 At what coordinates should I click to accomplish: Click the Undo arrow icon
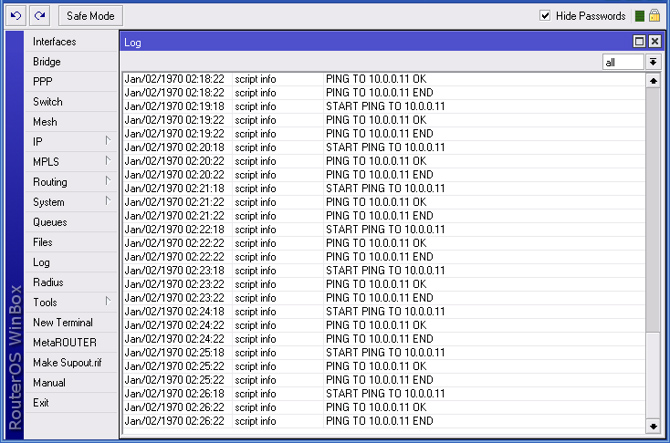[16, 16]
